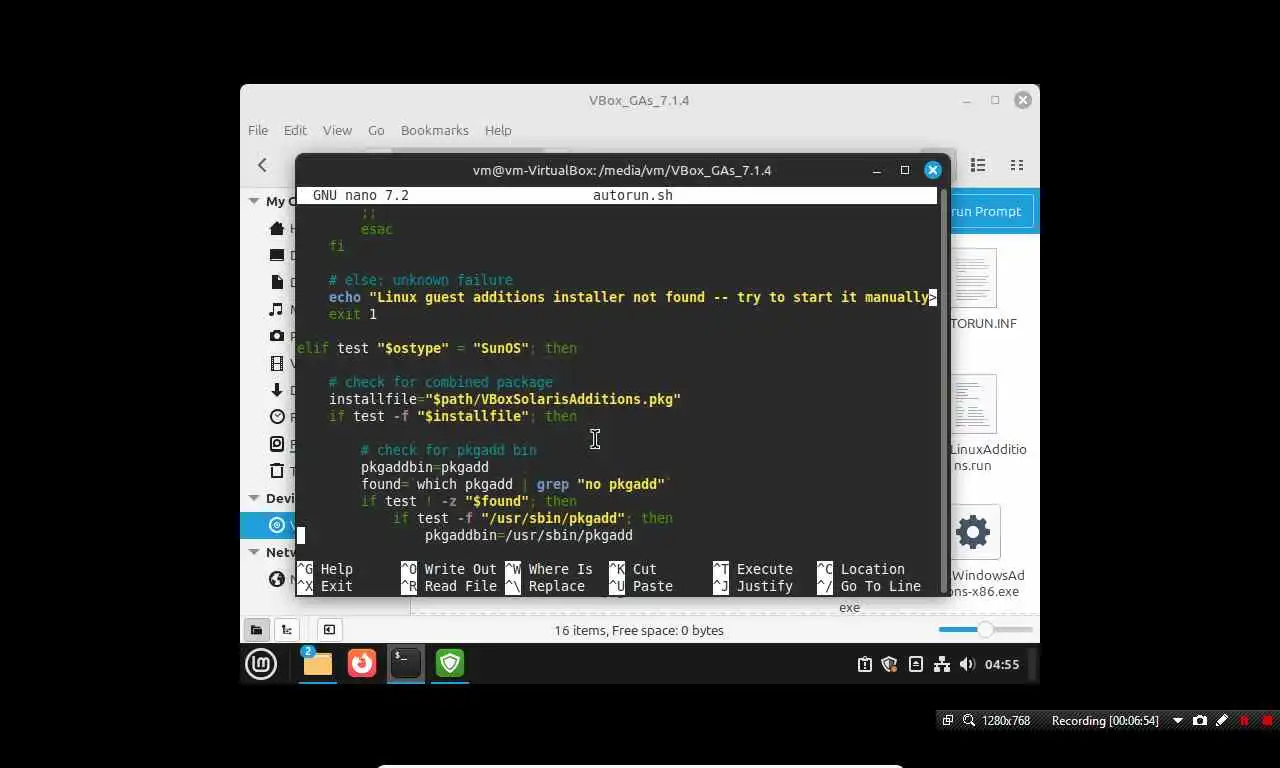1280x768 pixels.
Task: Adjust the file manager zoom slider
Action: coord(985,629)
